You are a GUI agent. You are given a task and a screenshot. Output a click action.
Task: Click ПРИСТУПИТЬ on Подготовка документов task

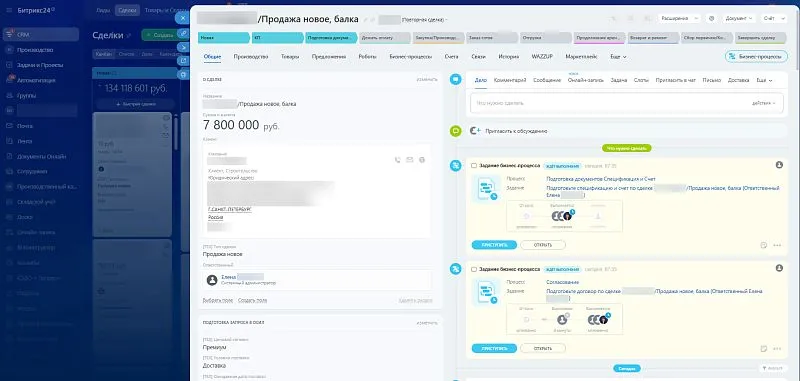tap(494, 245)
